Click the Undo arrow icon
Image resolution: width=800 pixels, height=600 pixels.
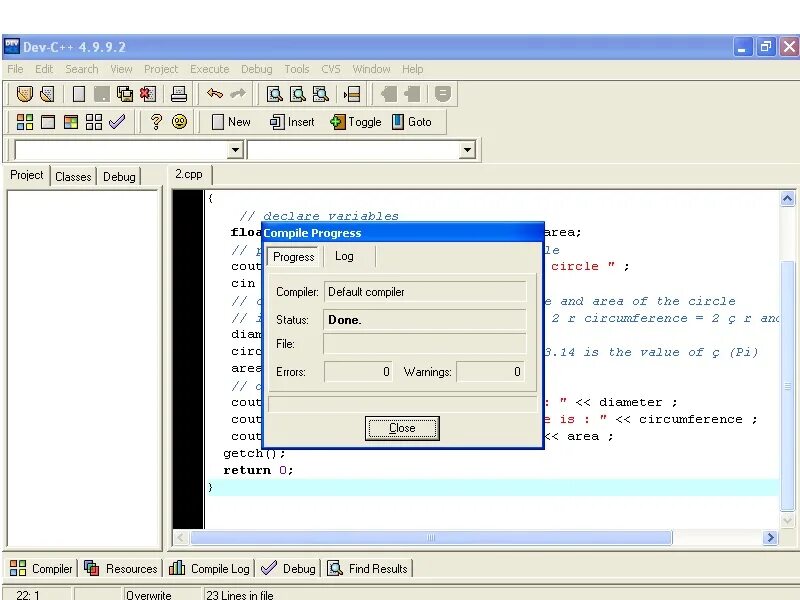[215, 93]
